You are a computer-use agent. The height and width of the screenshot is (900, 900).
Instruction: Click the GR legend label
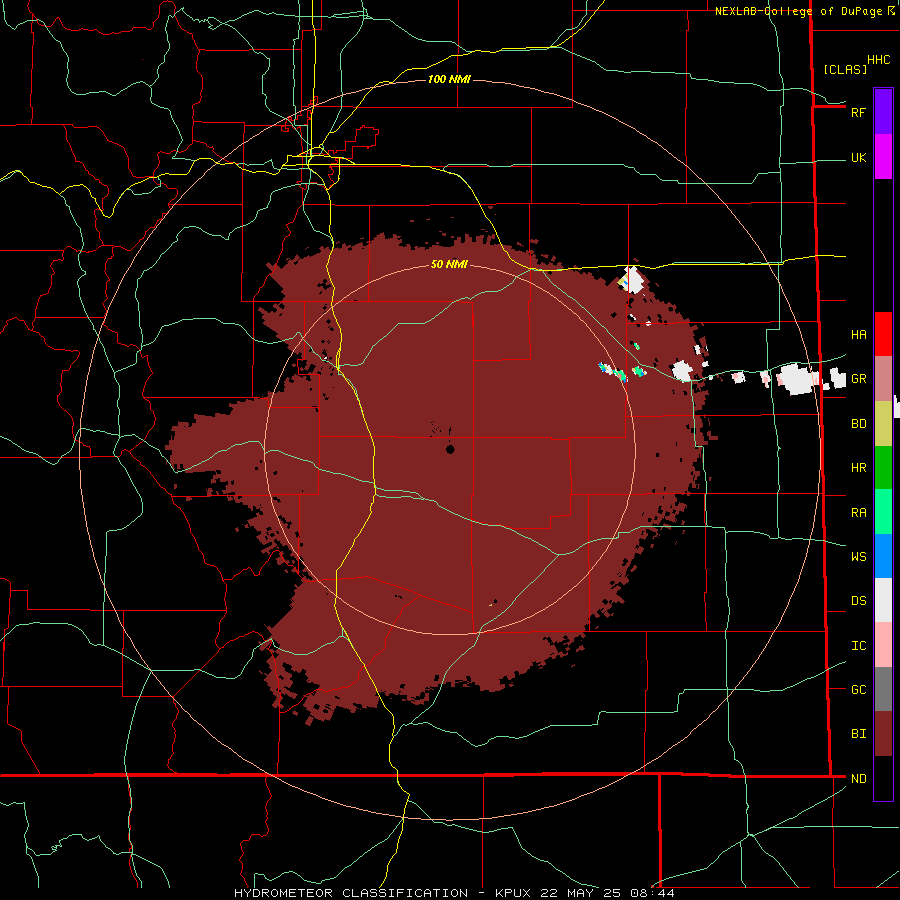858,379
